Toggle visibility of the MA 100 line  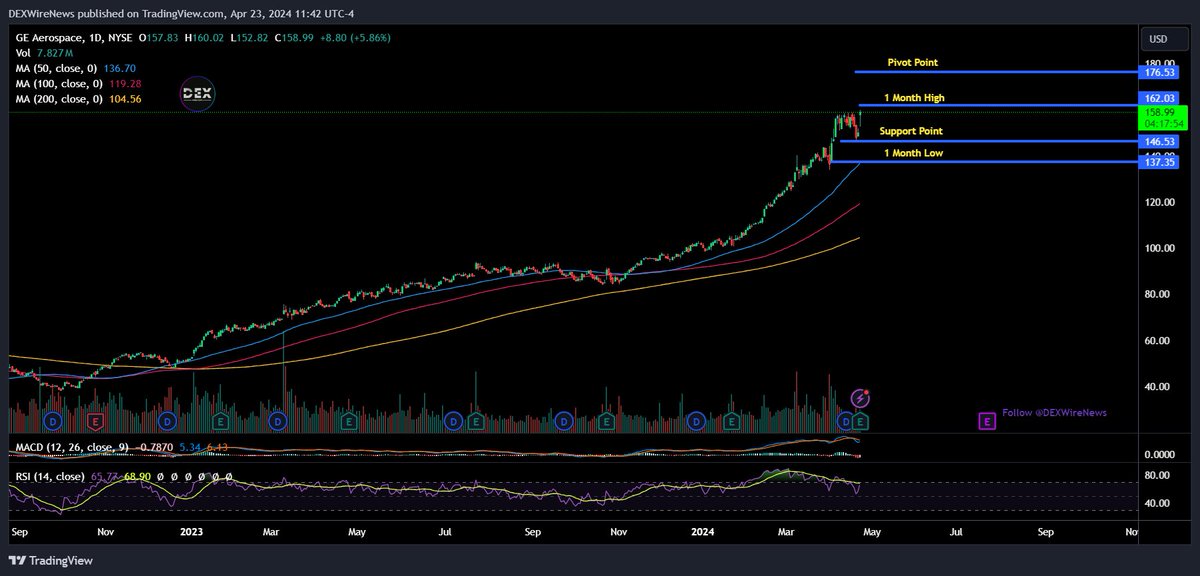click(60, 83)
